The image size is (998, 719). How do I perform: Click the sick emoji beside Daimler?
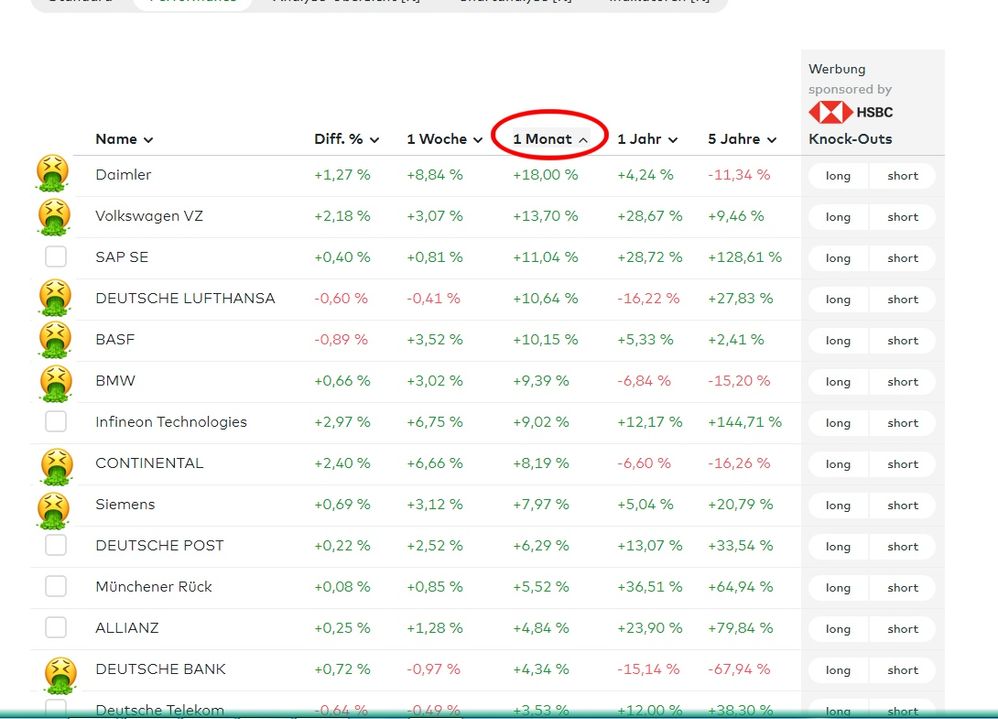point(52,174)
